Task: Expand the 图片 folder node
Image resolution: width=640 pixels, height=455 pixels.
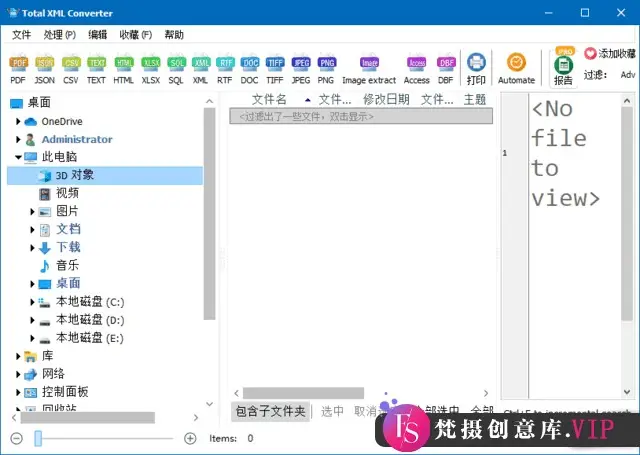Action: 32,211
